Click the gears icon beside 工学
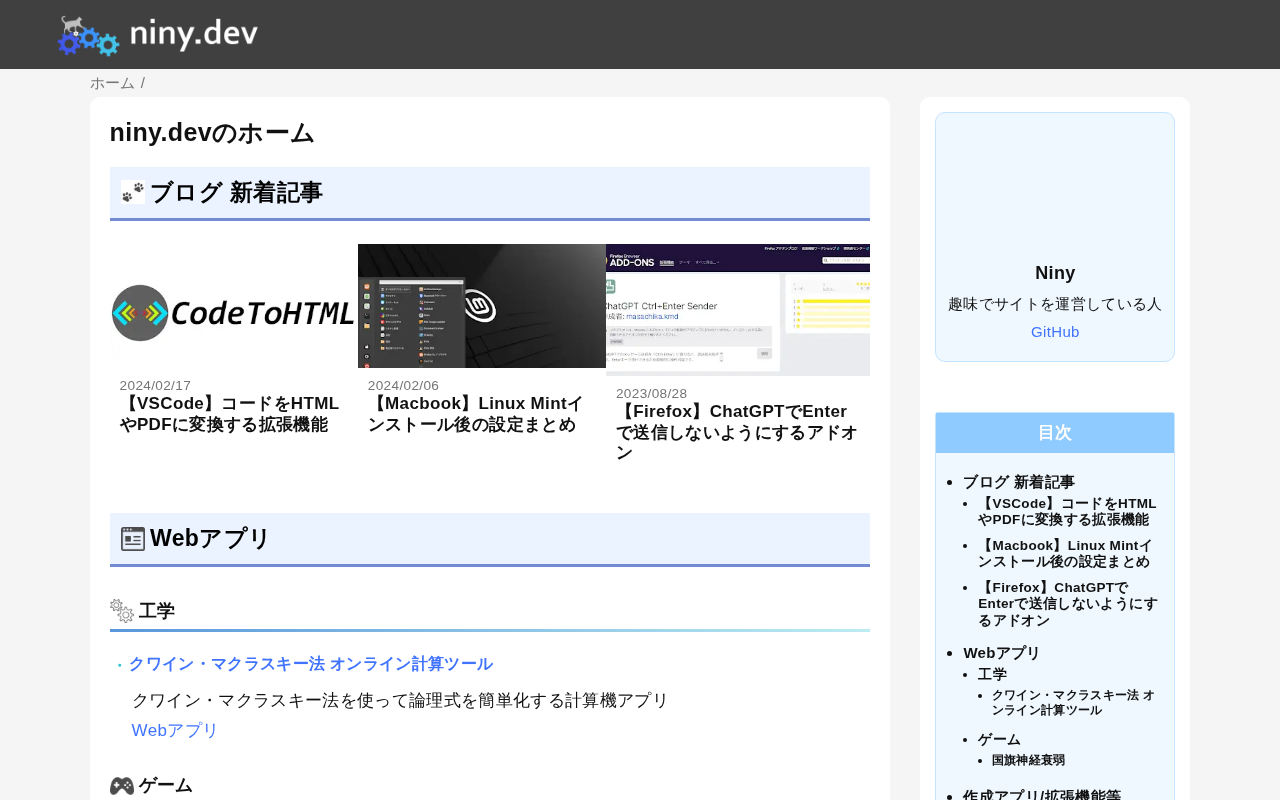Image resolution: width=1280 pixels, height=800 pixels. coord(122,611)
